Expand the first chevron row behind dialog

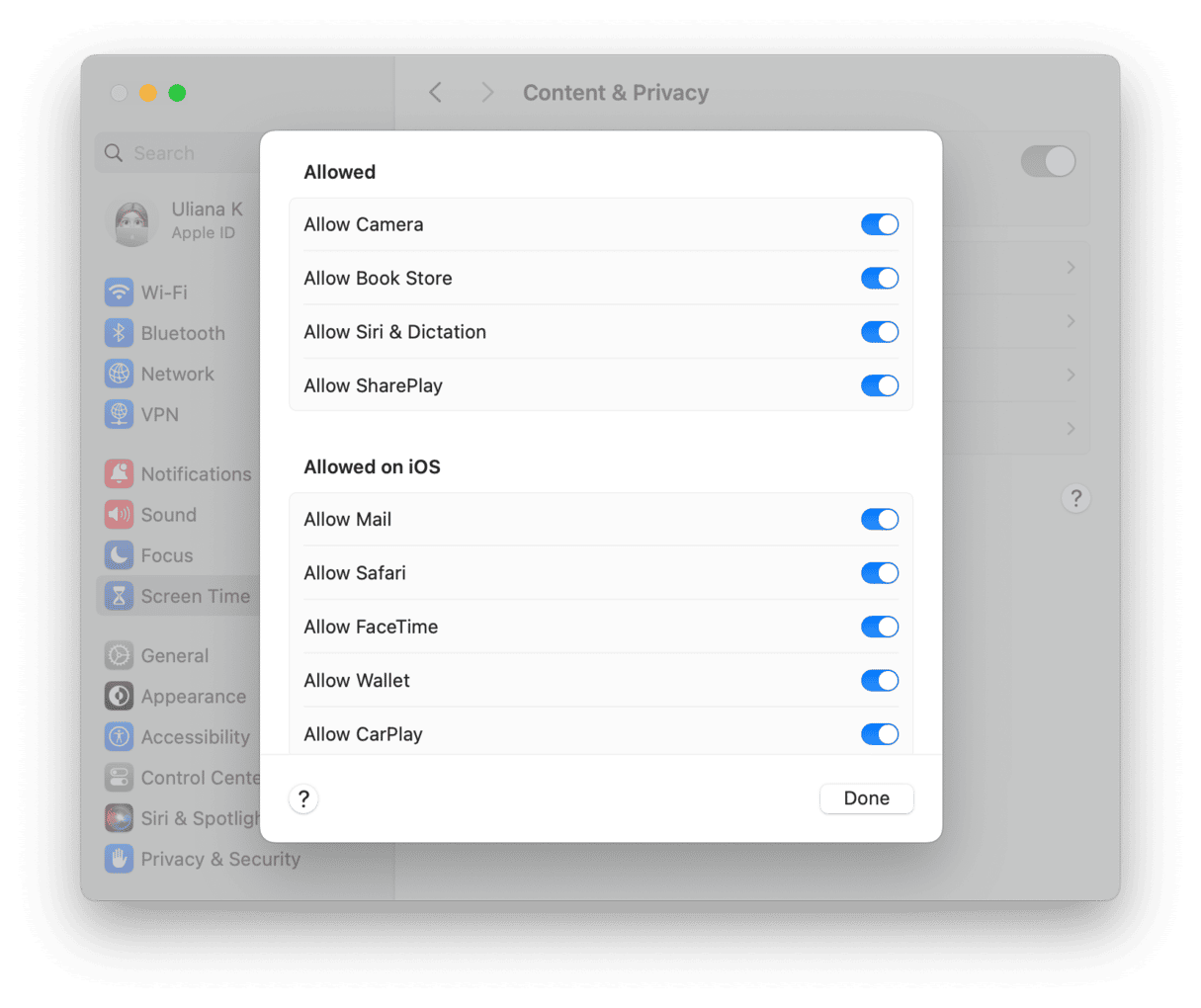[x=1071, y=268]
